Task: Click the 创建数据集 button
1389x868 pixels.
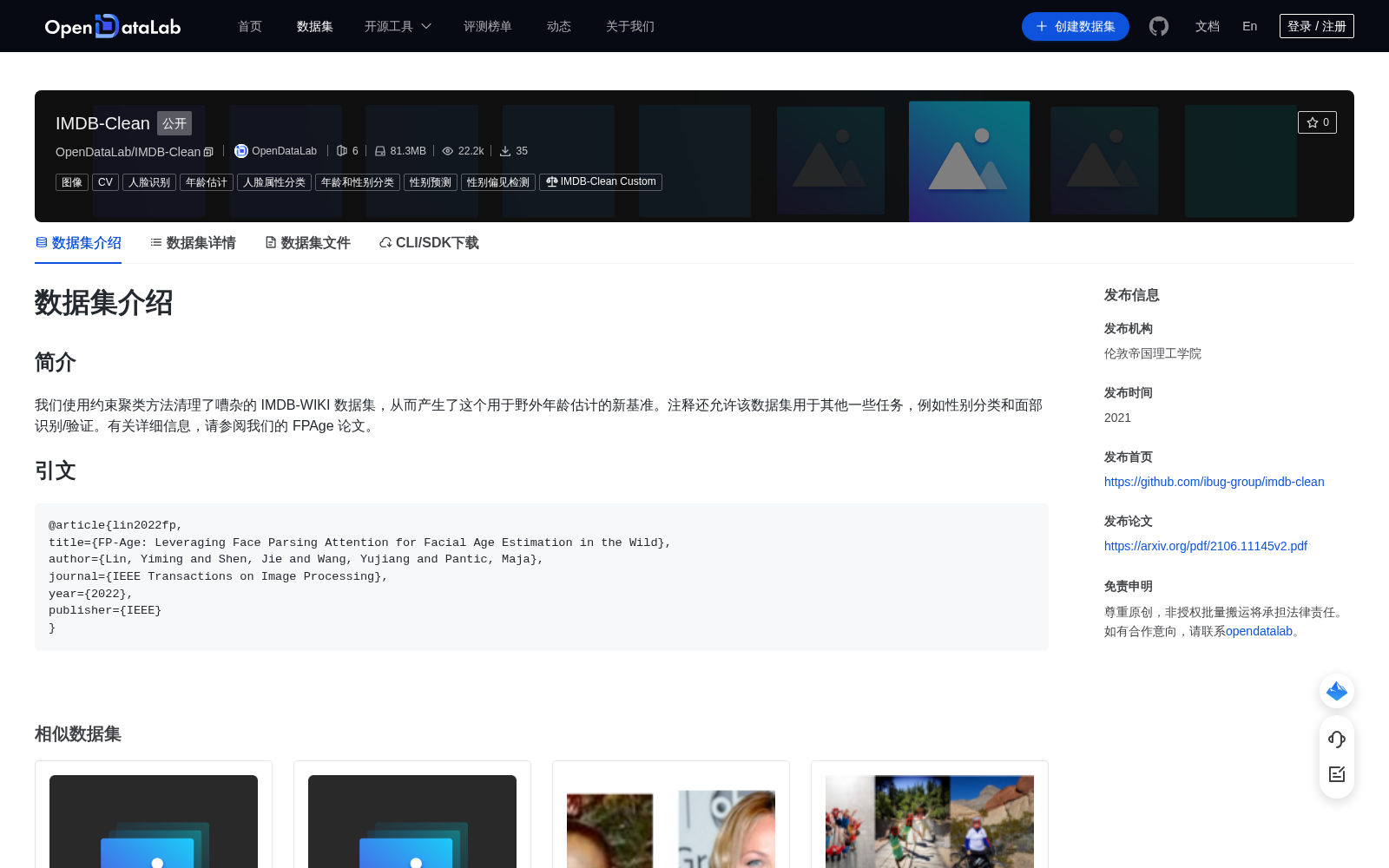Action: pyautogui.click(x=1076, y=26)
